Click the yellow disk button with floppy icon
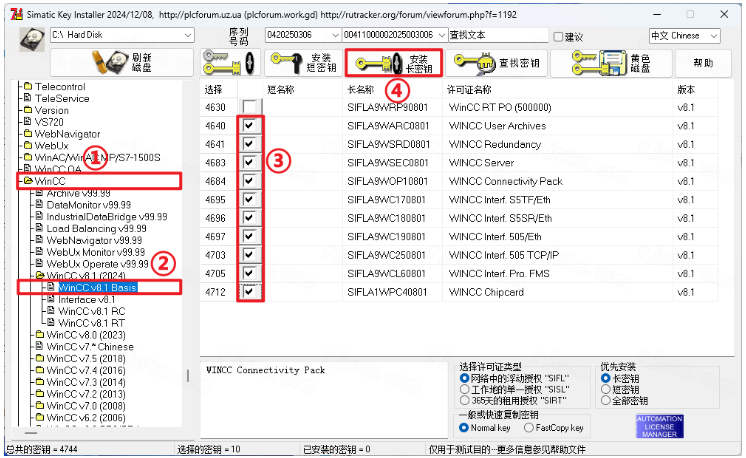 tap(611, 62)
